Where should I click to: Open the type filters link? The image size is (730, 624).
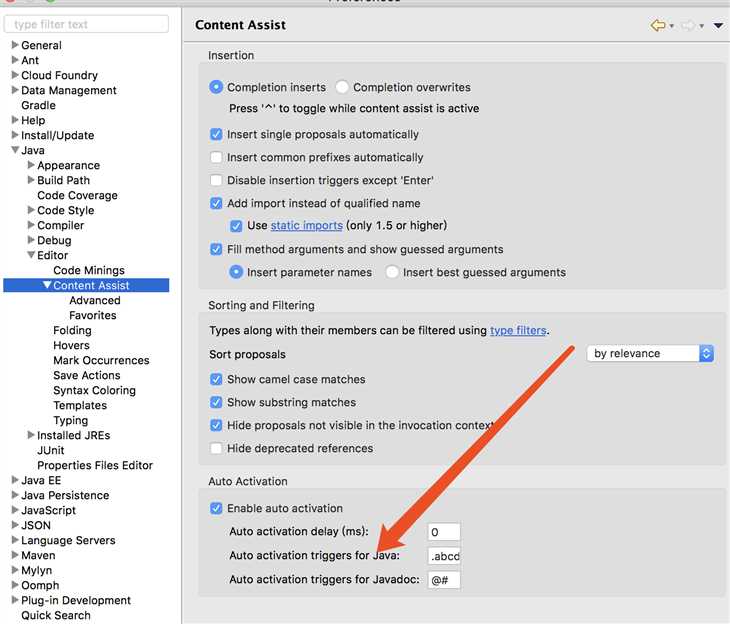[x=518, y=330]
